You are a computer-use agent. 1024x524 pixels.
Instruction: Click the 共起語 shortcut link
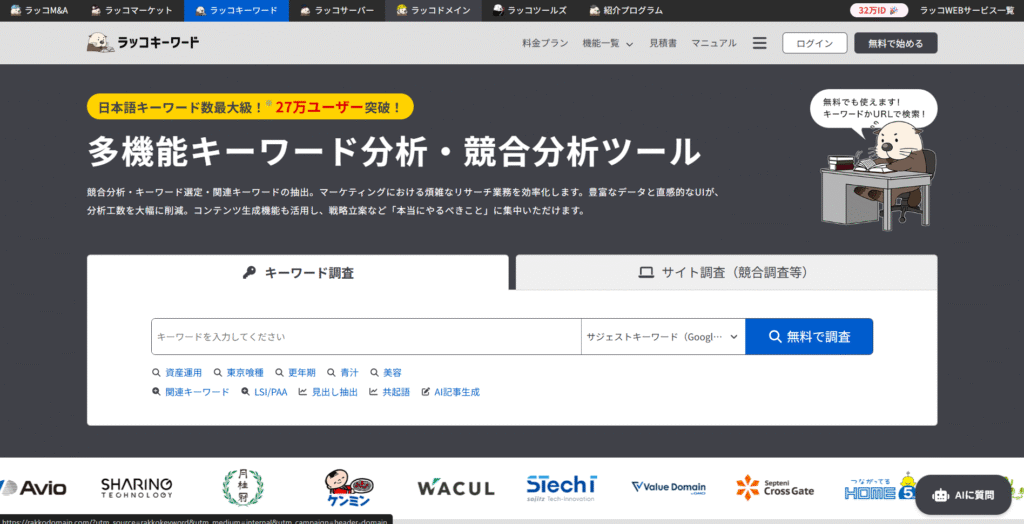point(390,392)
